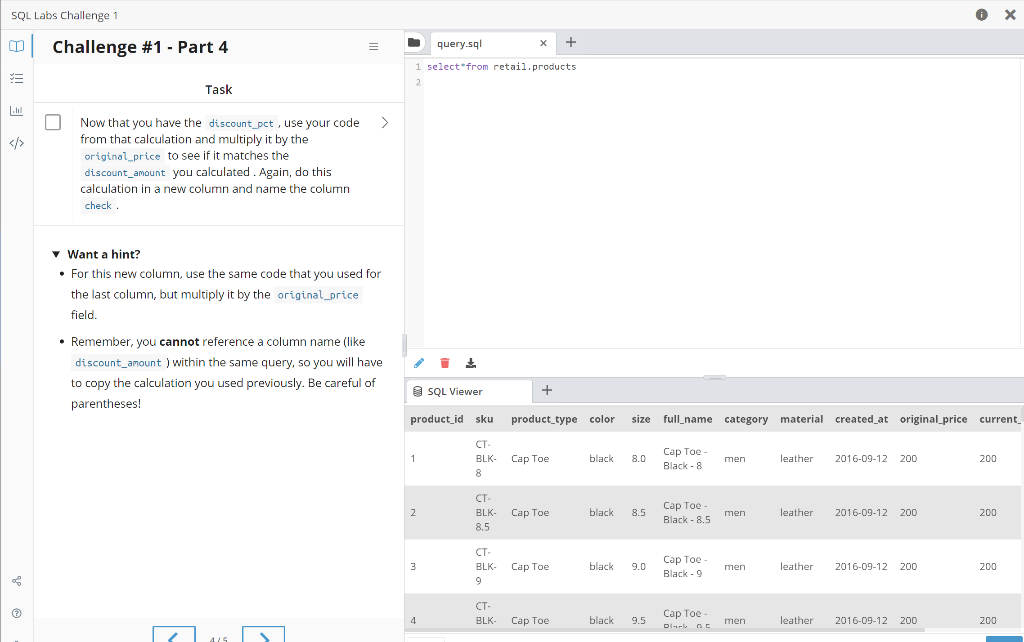Open the book/lessons icon in the left sidebar
Viewport: 1024px width, 642px height.
(16, 46)
